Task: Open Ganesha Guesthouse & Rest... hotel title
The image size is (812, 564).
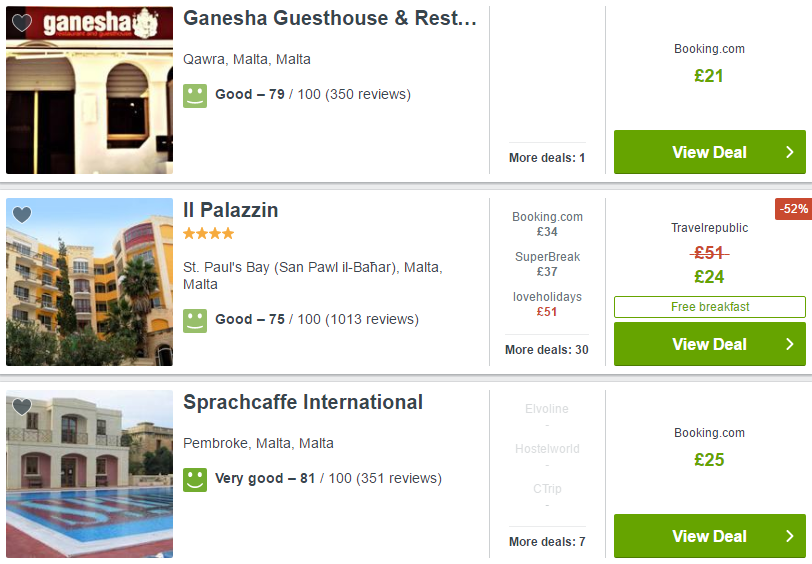Action: (x=330, y=18)
